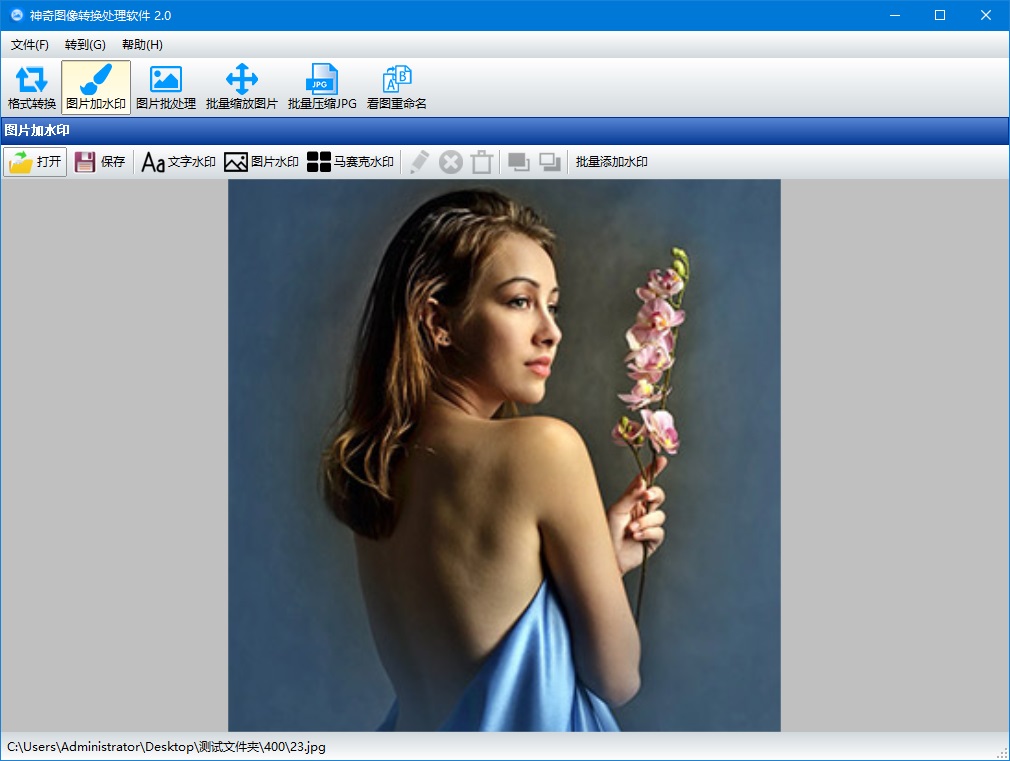Save the image with 保存
This screenshot has width=1010, height=761.
point(100,162)
